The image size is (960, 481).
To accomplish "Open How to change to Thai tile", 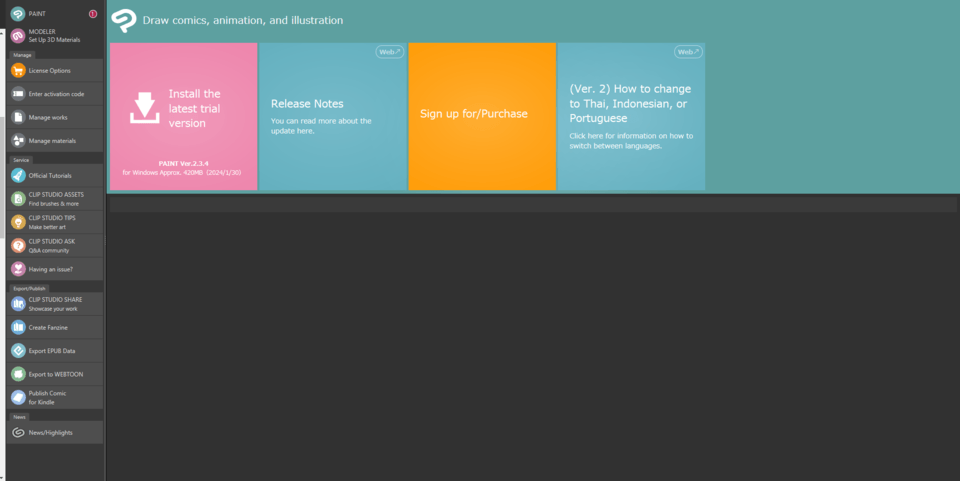I will tap(631, 116).
